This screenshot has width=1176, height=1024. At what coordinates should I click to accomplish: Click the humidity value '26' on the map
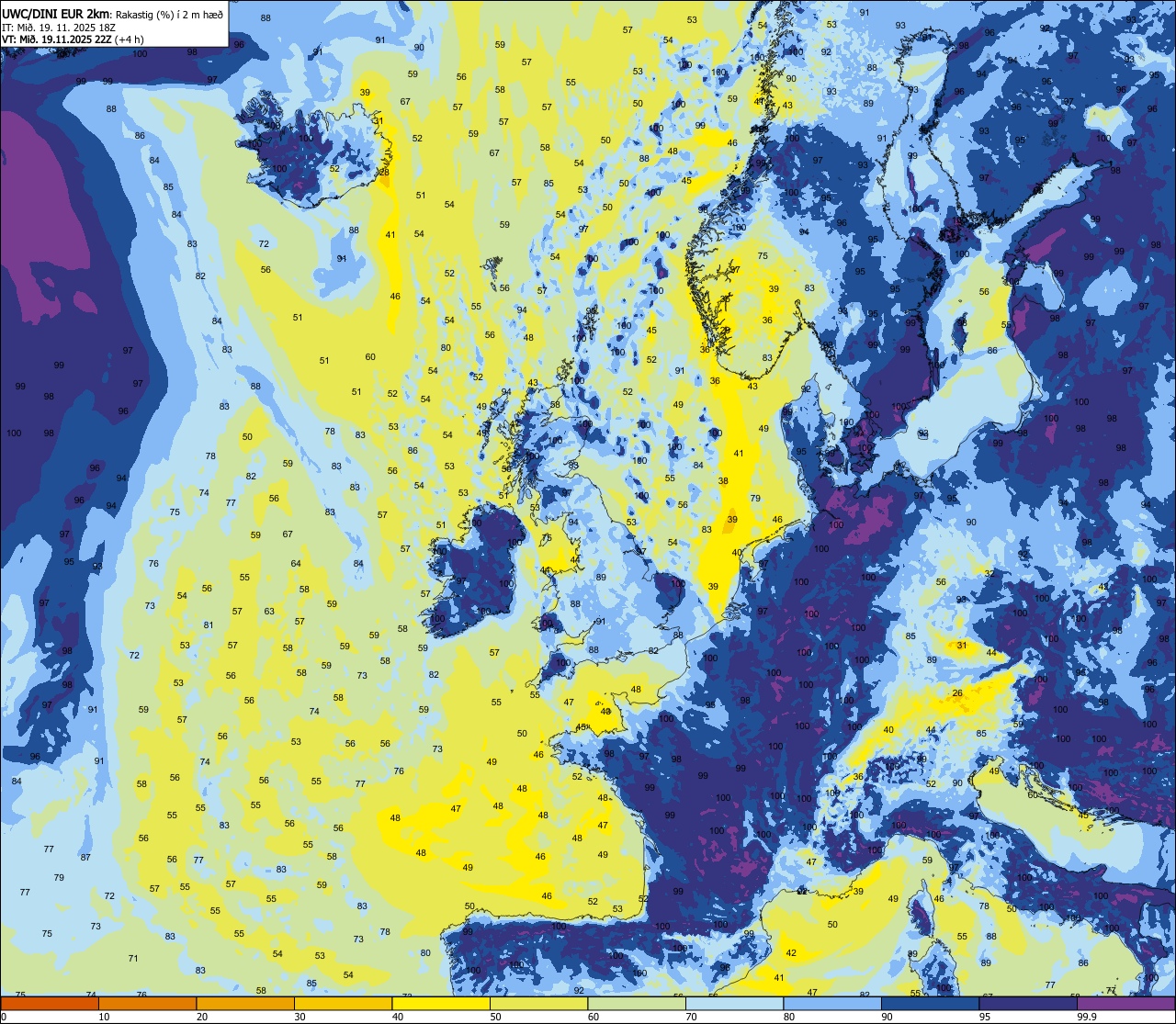tap(957, 693)
